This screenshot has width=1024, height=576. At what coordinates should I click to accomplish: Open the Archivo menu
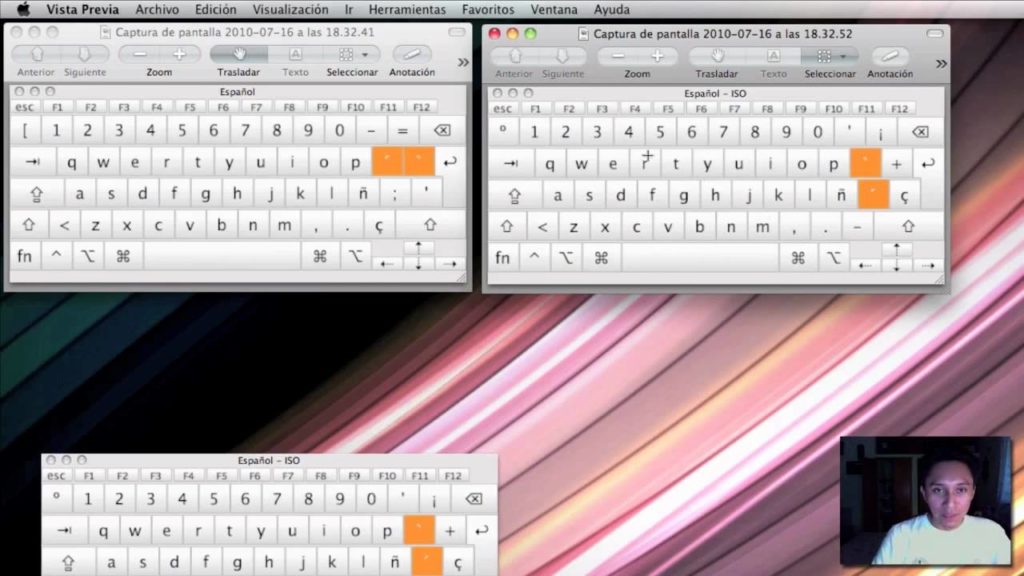pyautogui.click(x=157, y=10)
